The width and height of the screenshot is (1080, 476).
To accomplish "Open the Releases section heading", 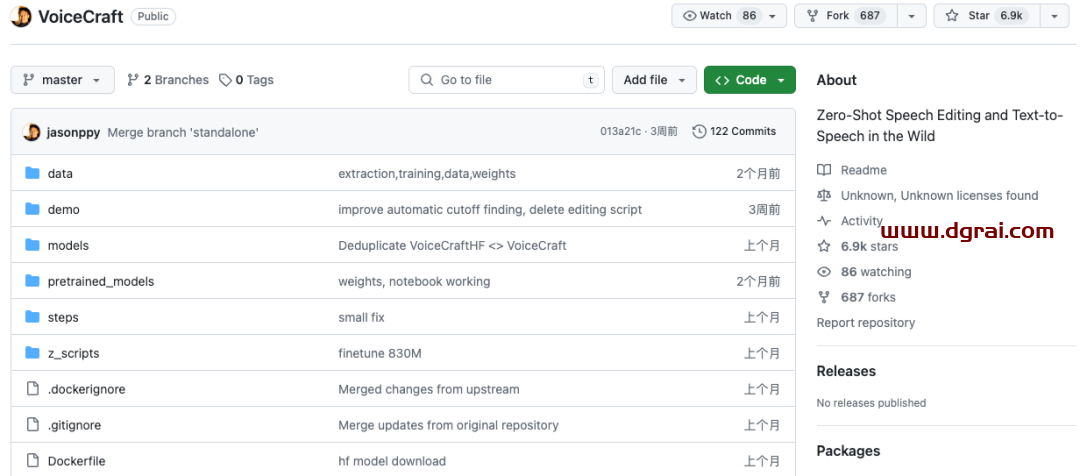I will point(846,371).
